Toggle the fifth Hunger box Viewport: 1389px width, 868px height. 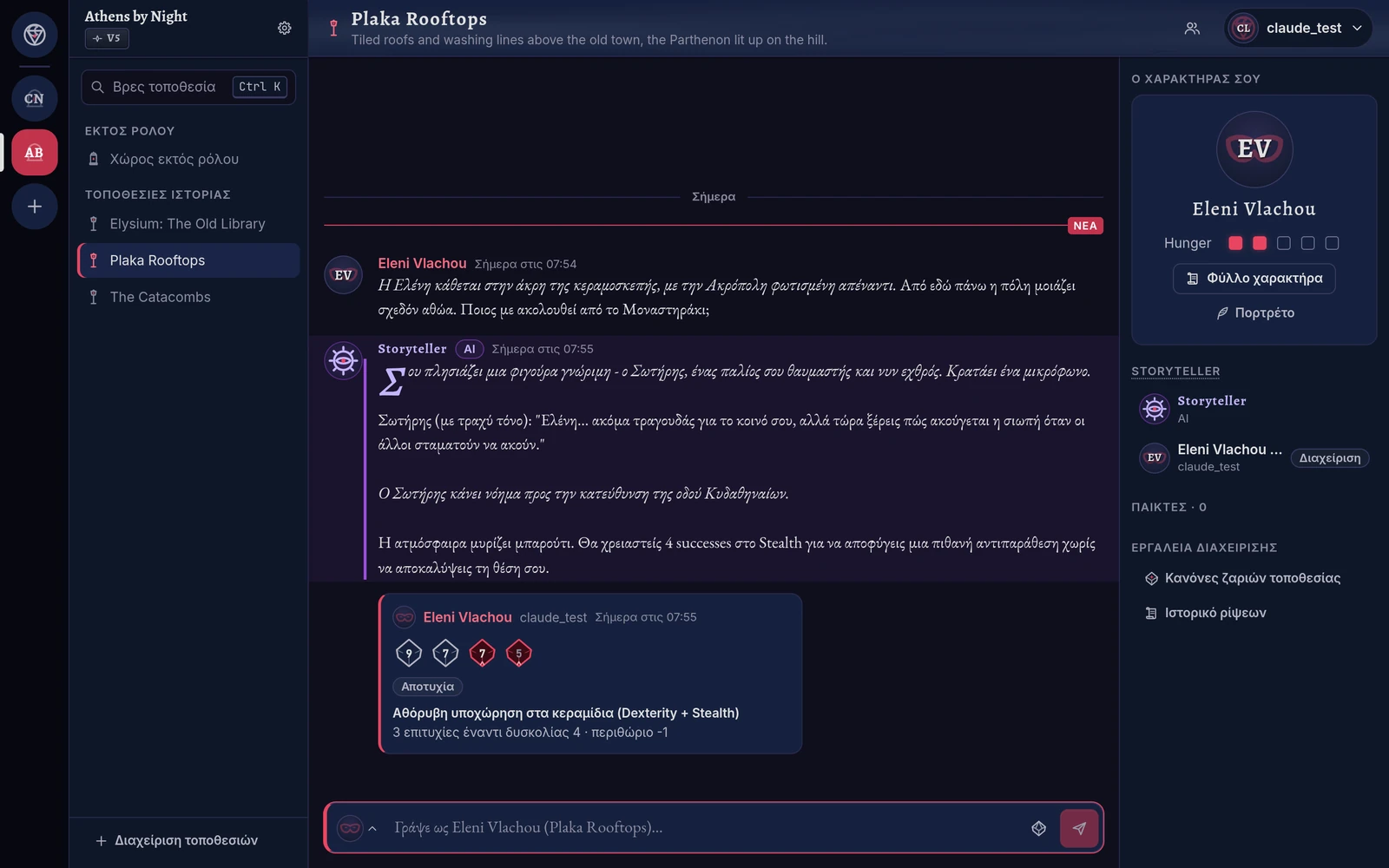tap(1332, 243)
